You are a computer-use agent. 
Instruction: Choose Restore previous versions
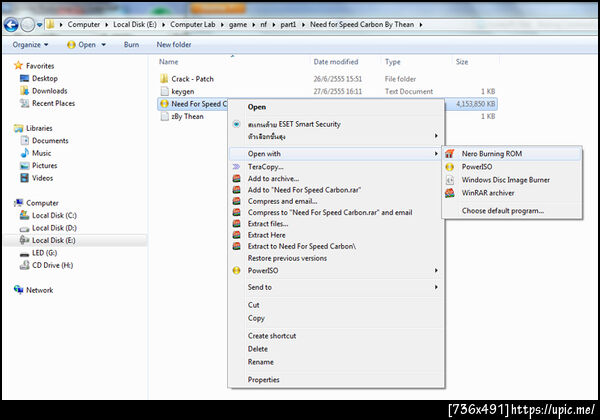(x=287, y=258)
